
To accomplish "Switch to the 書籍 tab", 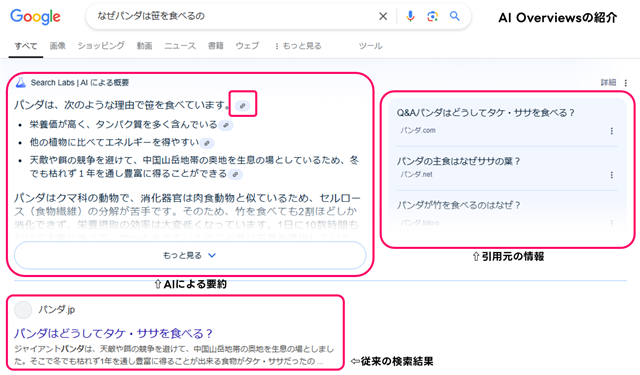I will coord(216,46).
